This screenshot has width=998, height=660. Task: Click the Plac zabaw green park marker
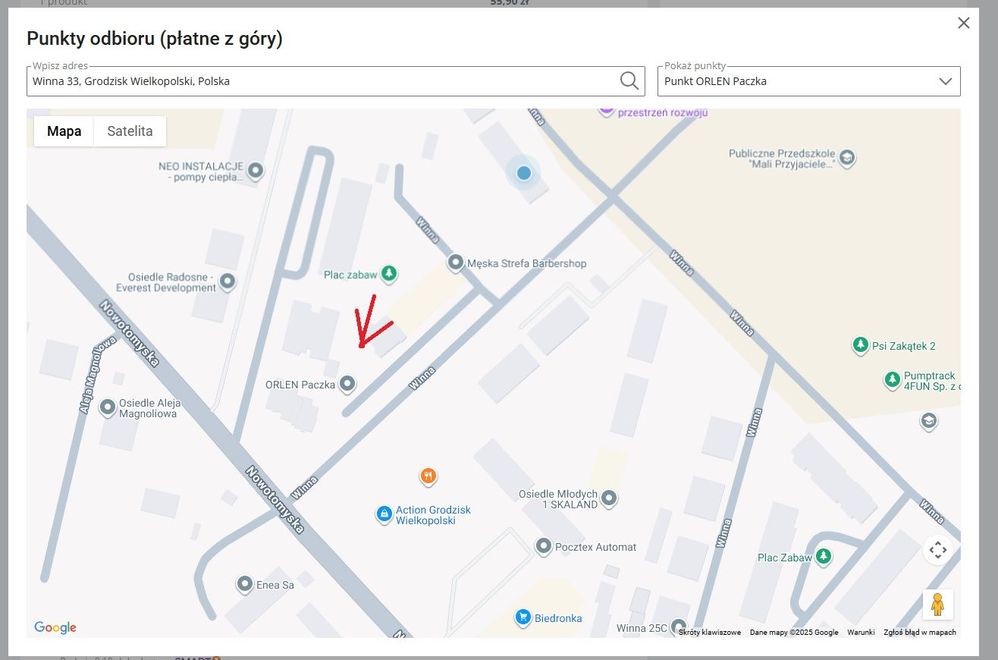pos(389,274)
